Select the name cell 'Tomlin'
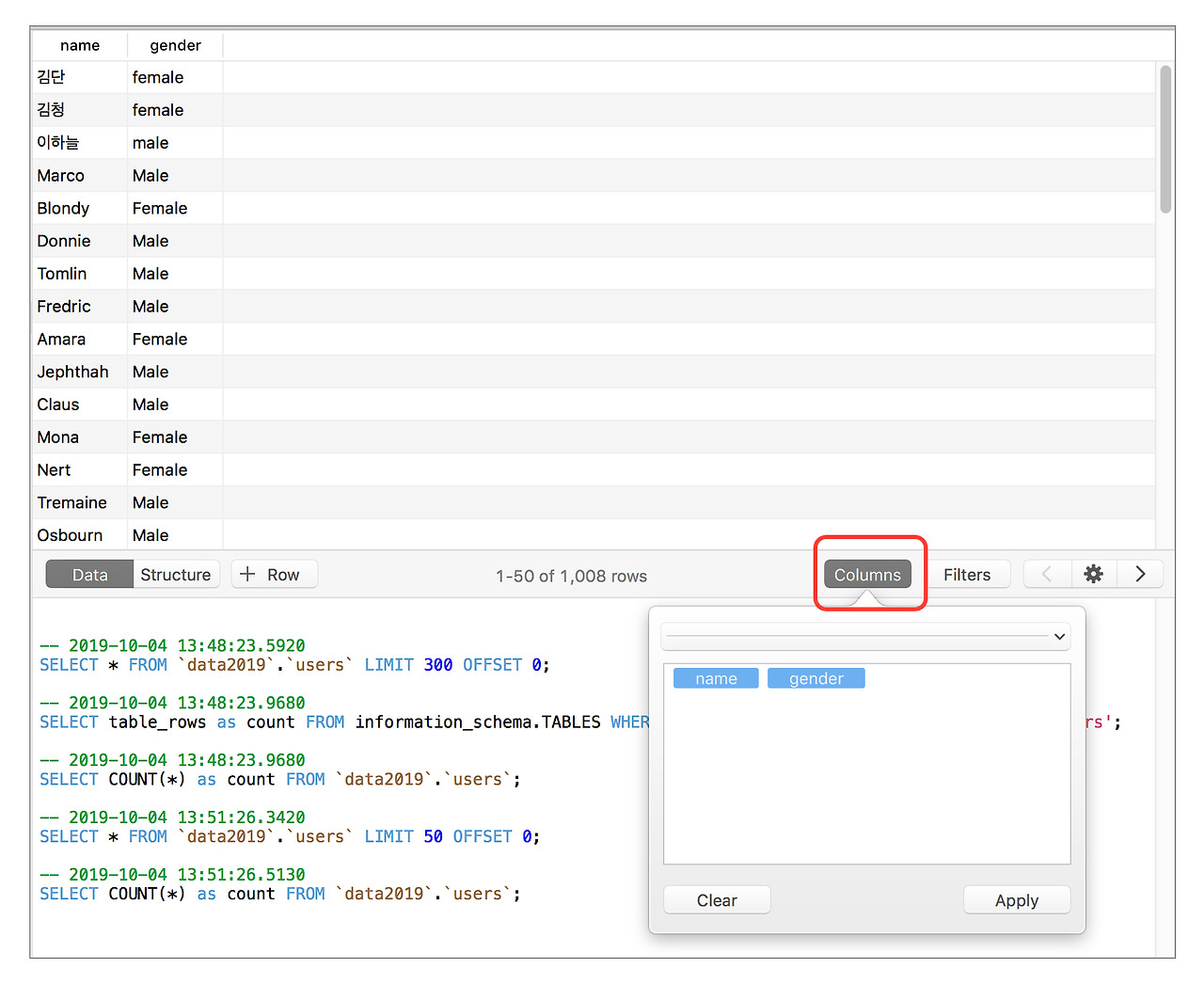The width and height of the screenshot is (1204, 984). coord(80,274)
